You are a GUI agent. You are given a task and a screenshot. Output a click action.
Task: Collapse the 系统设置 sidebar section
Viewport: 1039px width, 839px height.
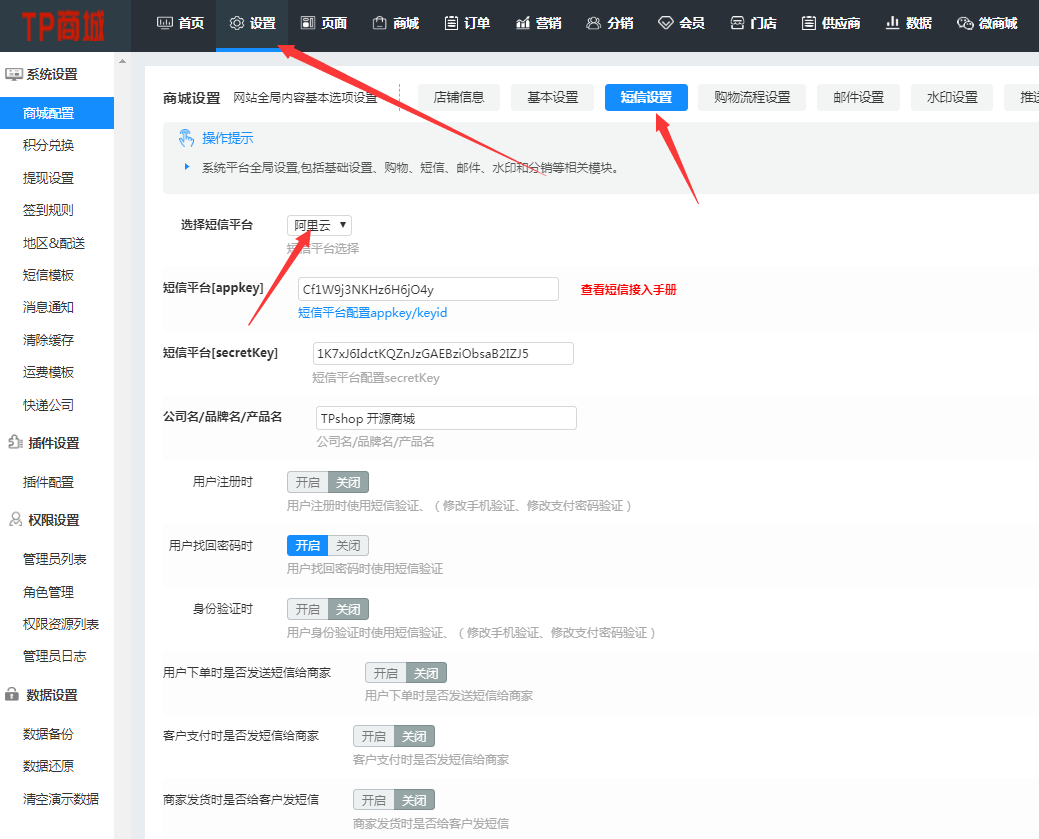(x=51, y=74)
